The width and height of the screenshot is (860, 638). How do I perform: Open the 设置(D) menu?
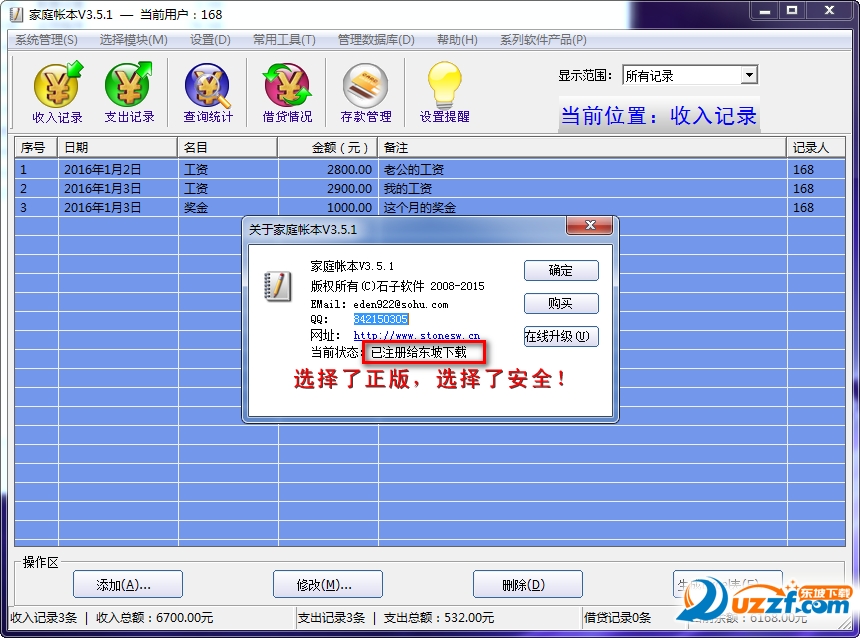click(210, 40)
